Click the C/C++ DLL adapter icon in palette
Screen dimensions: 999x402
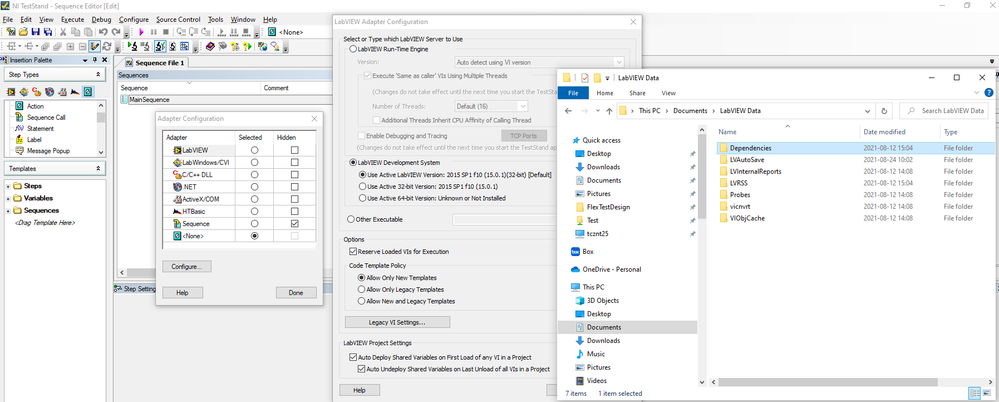[x=36, y=92]
